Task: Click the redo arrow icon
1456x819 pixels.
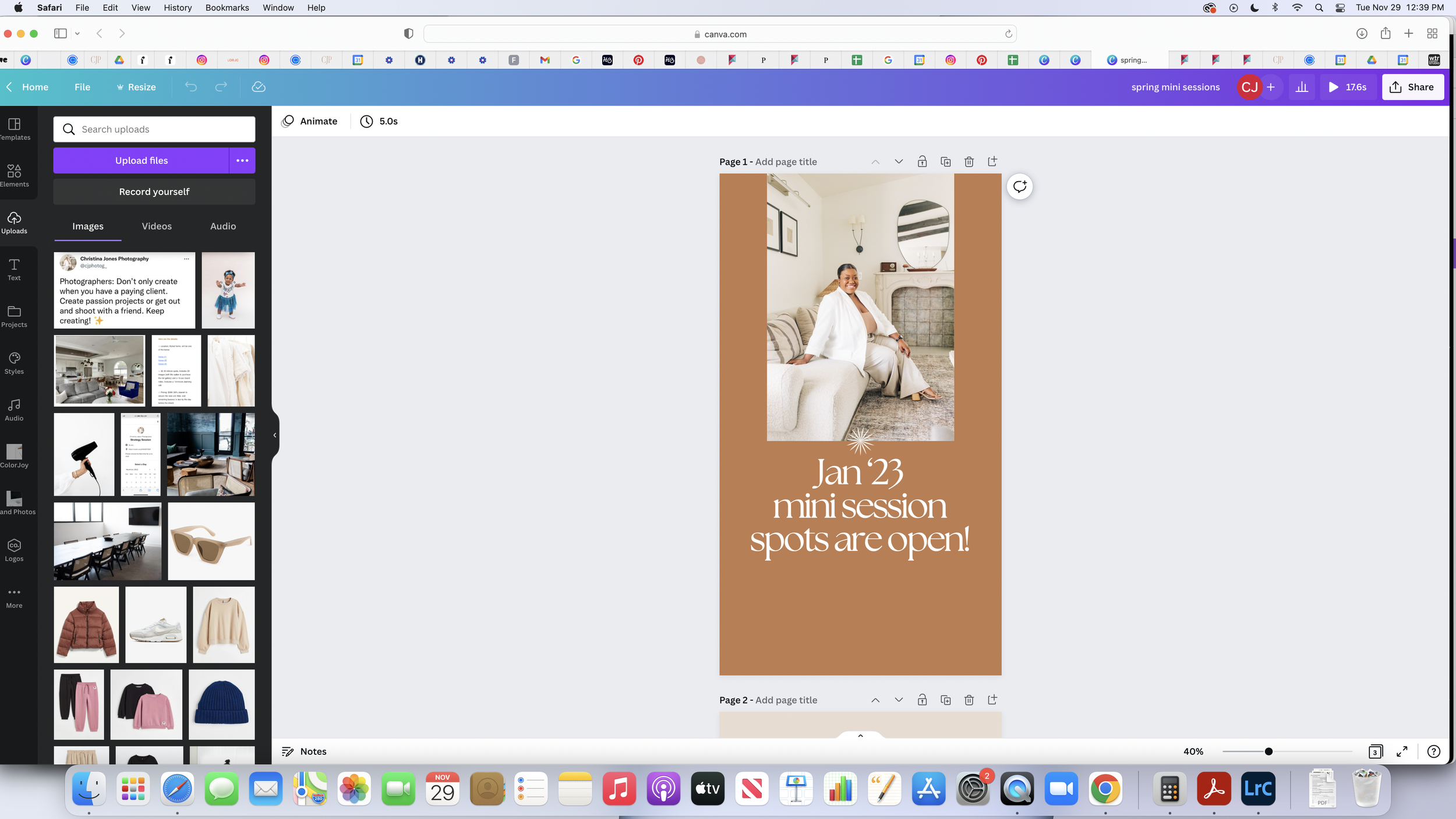Action: point(221,87)
